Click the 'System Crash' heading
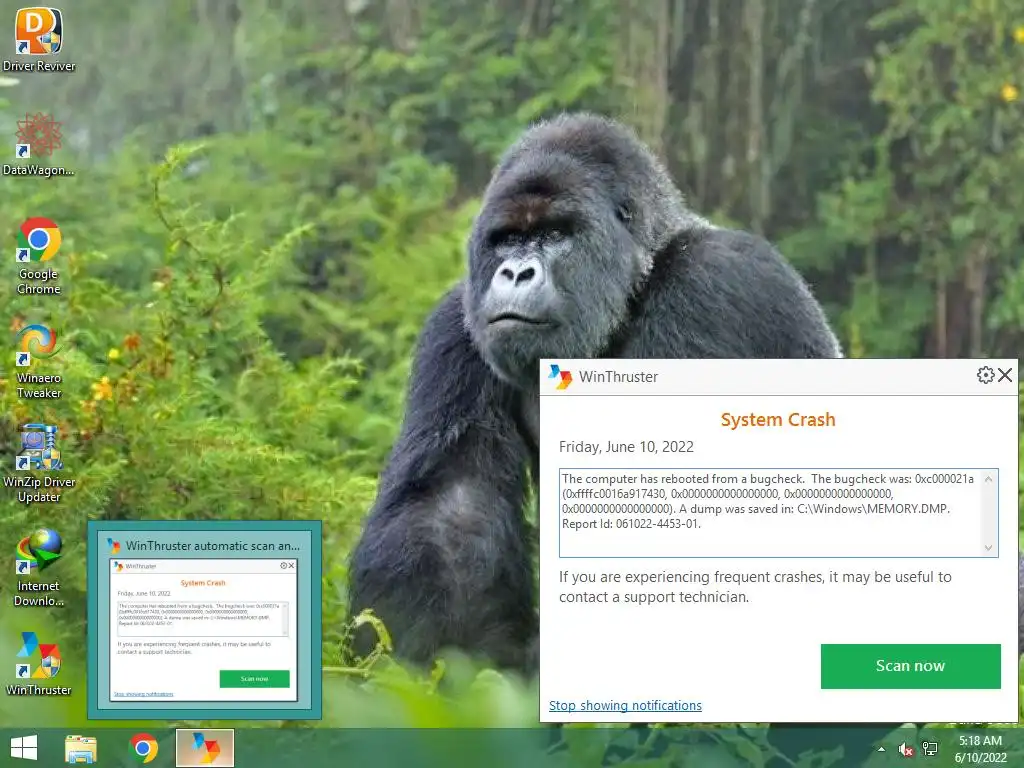The height and width of the screenshot is (768, 1024). (778, 419)
